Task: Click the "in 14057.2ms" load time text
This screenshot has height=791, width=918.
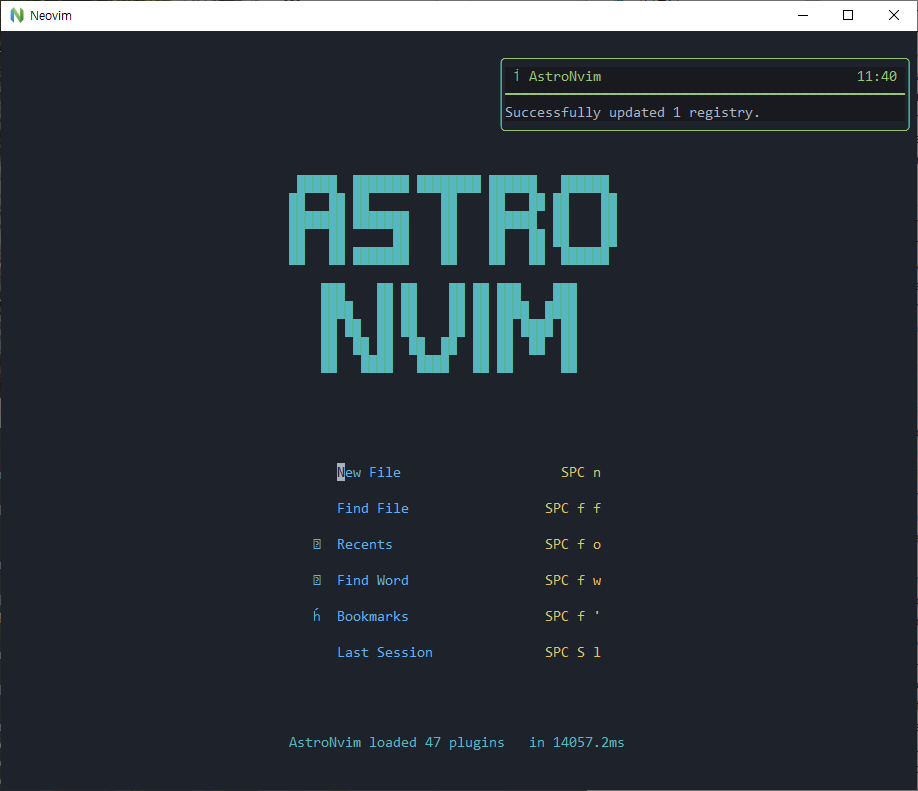Action: [x=577, y=742]
